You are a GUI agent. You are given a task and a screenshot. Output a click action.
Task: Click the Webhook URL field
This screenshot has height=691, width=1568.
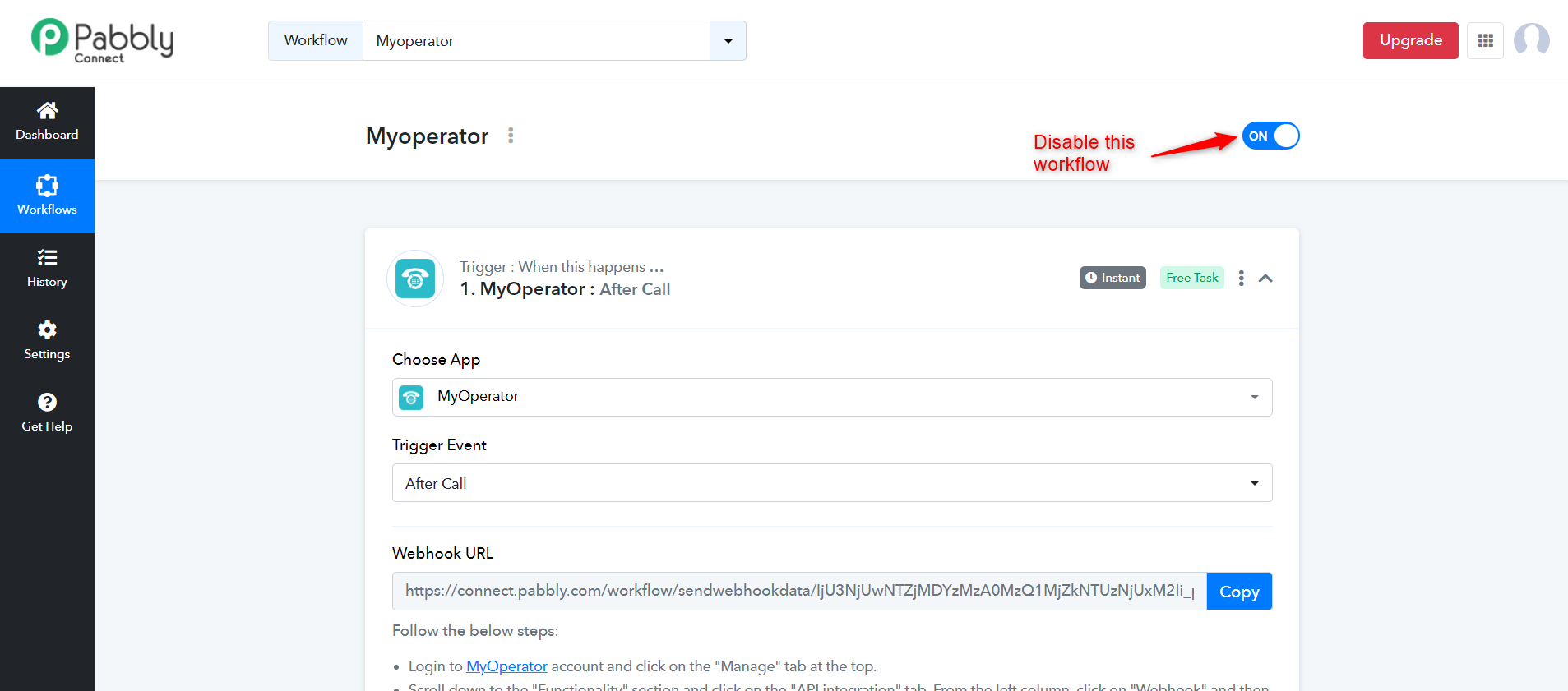click(x=799, y=592)
